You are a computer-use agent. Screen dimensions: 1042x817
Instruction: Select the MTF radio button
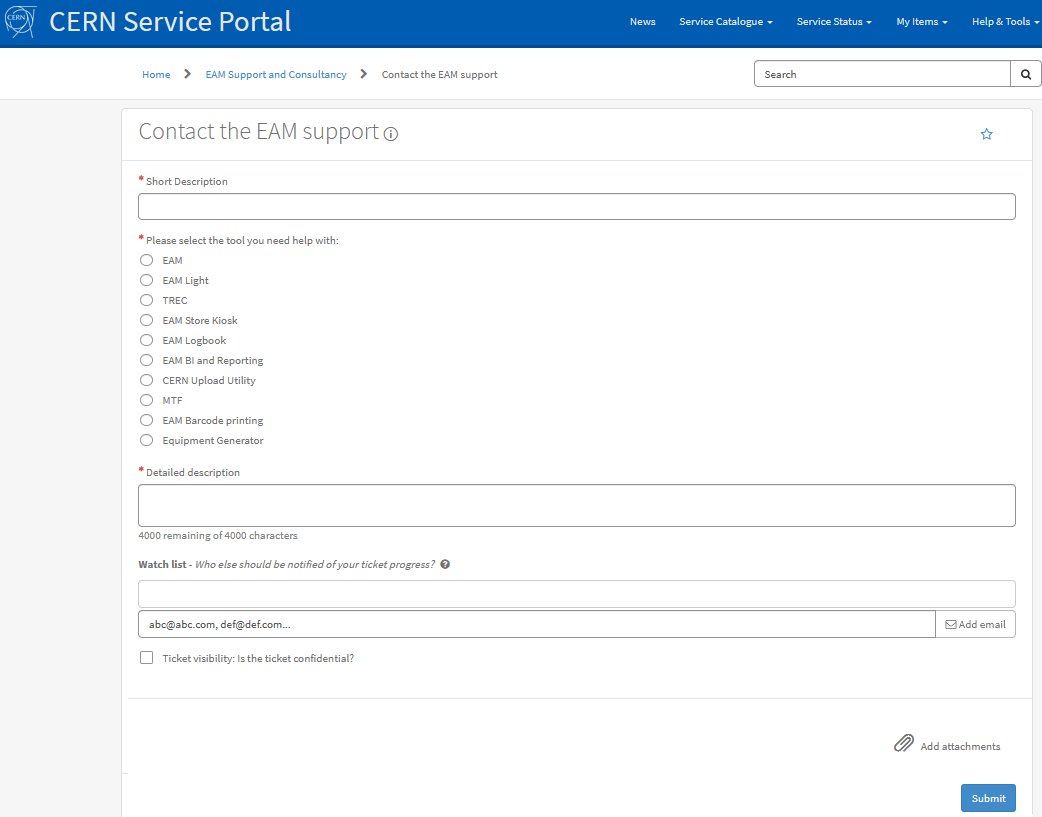(146, 400)
